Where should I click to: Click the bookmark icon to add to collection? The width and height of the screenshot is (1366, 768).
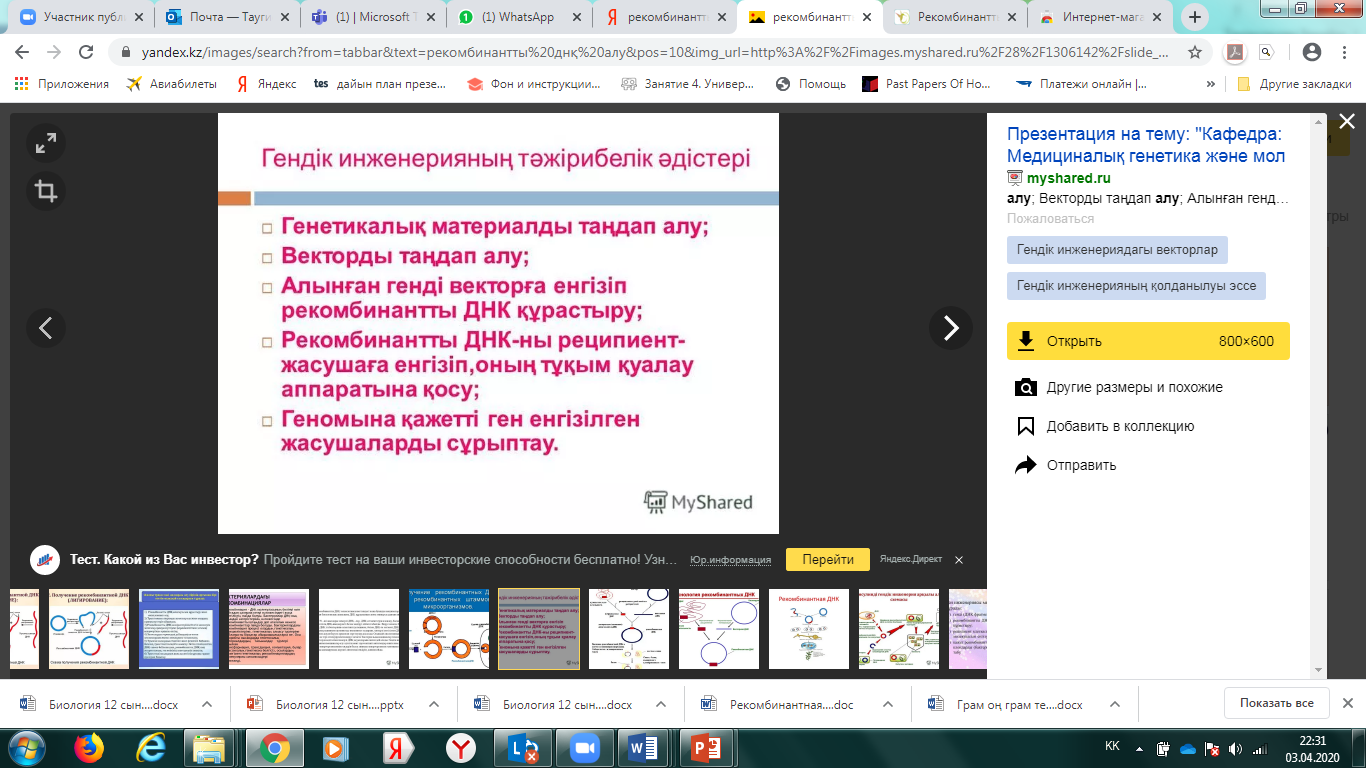[x=1025, y=426]
